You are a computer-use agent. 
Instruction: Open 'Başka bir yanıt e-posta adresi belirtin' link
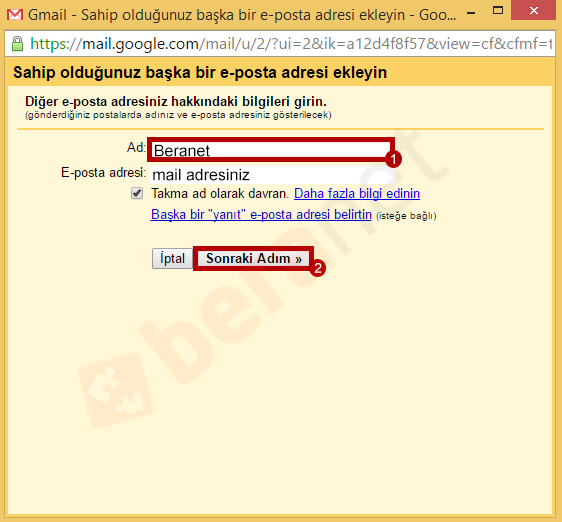261,214
